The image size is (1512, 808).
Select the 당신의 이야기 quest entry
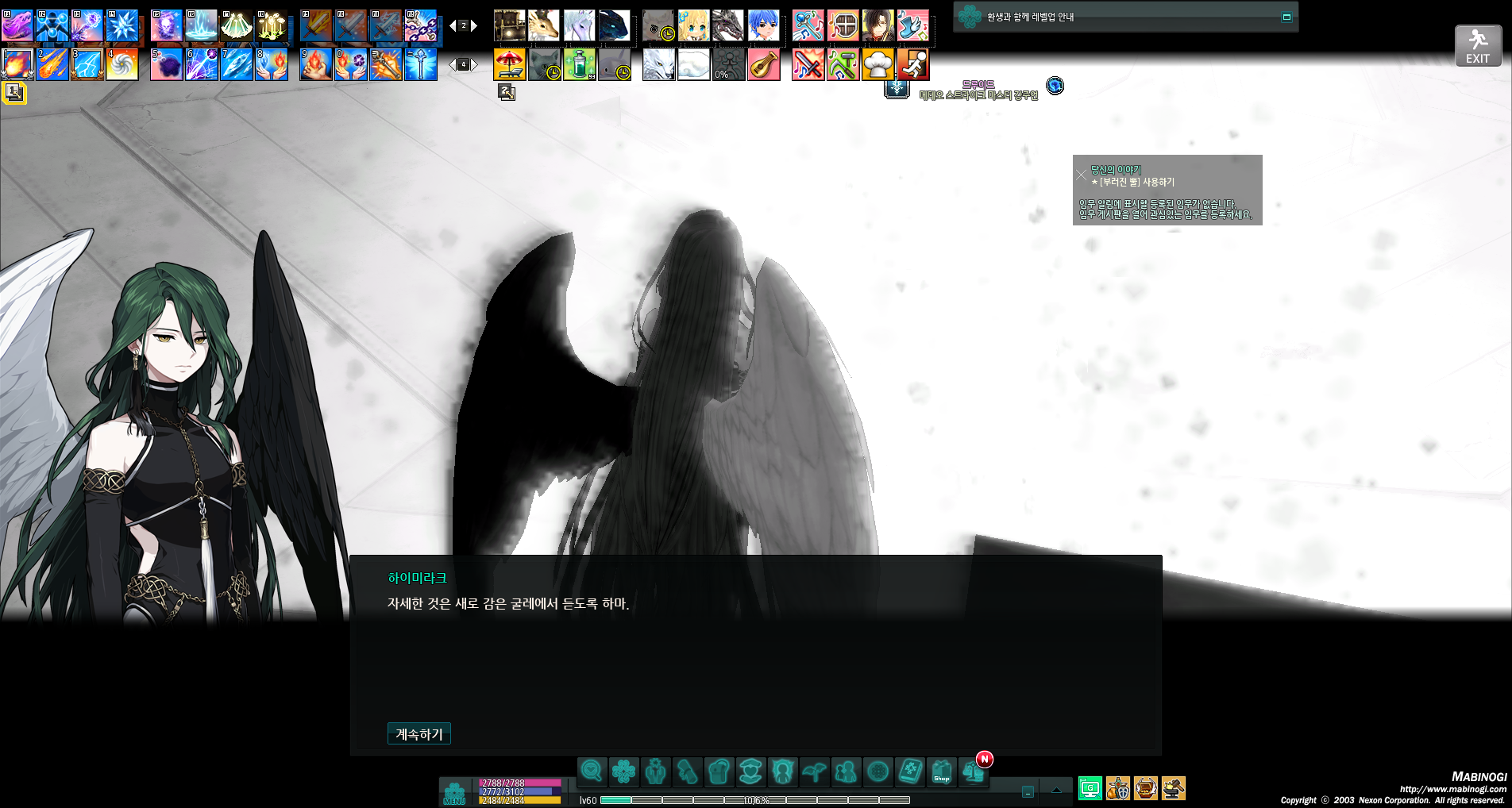(x=1116, y=170)
